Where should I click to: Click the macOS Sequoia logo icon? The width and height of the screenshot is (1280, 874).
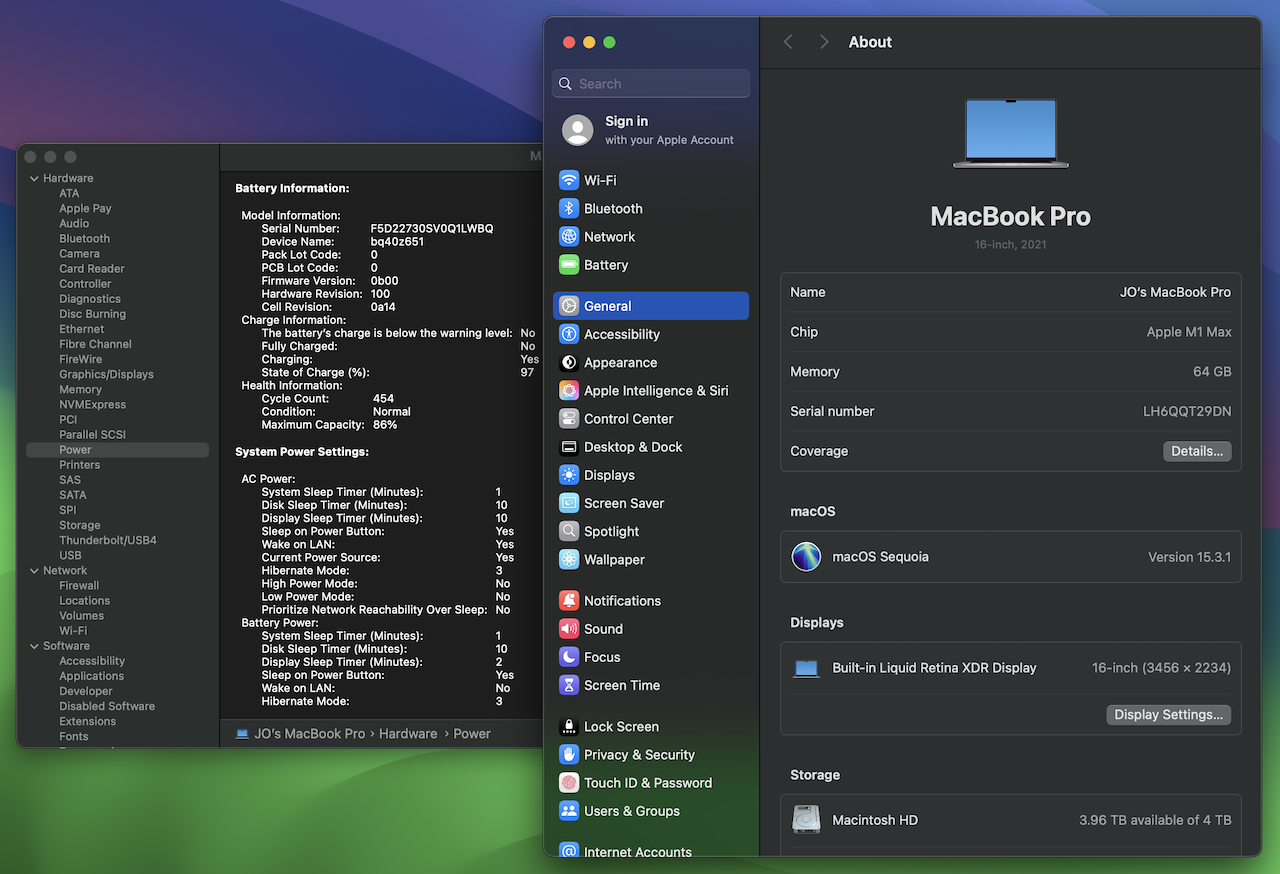pyautogui.click(x=806, y=556)
